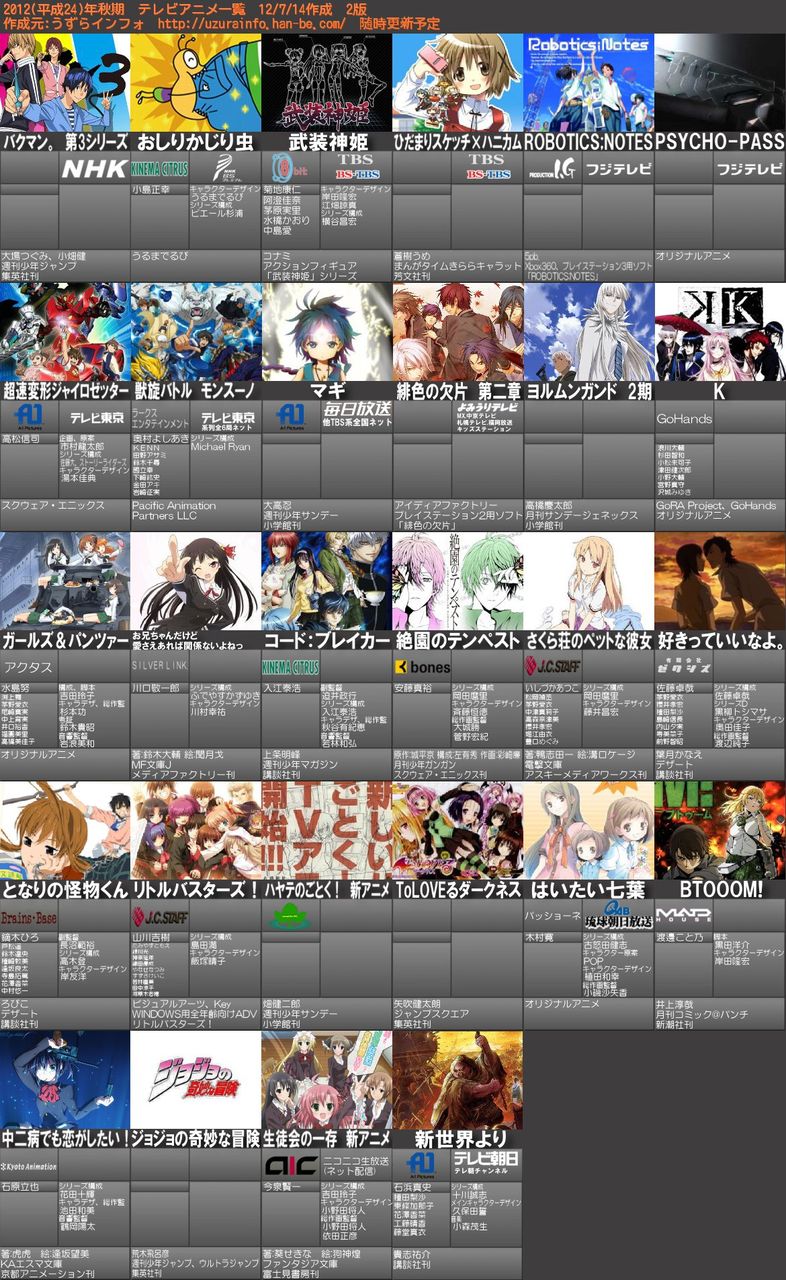This screenshot has height=1280, width=786.
Task: Click the 武装神姫 silhouette thumbnail
Action: click(327, 83)
